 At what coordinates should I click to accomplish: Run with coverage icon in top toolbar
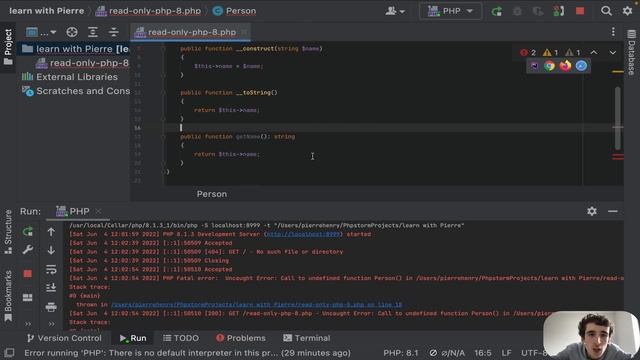pyautogui.click(x=538, y=11)
